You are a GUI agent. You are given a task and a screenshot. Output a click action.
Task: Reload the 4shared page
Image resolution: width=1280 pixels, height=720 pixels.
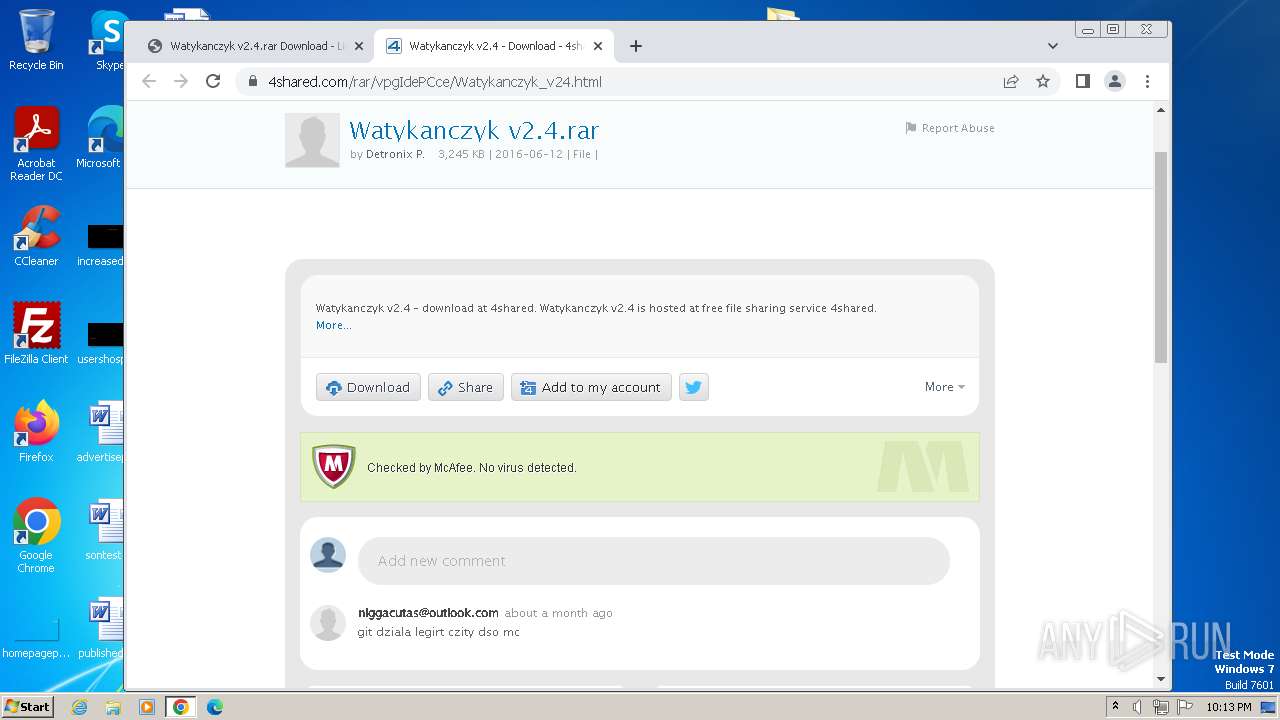(x=213, y=81)
